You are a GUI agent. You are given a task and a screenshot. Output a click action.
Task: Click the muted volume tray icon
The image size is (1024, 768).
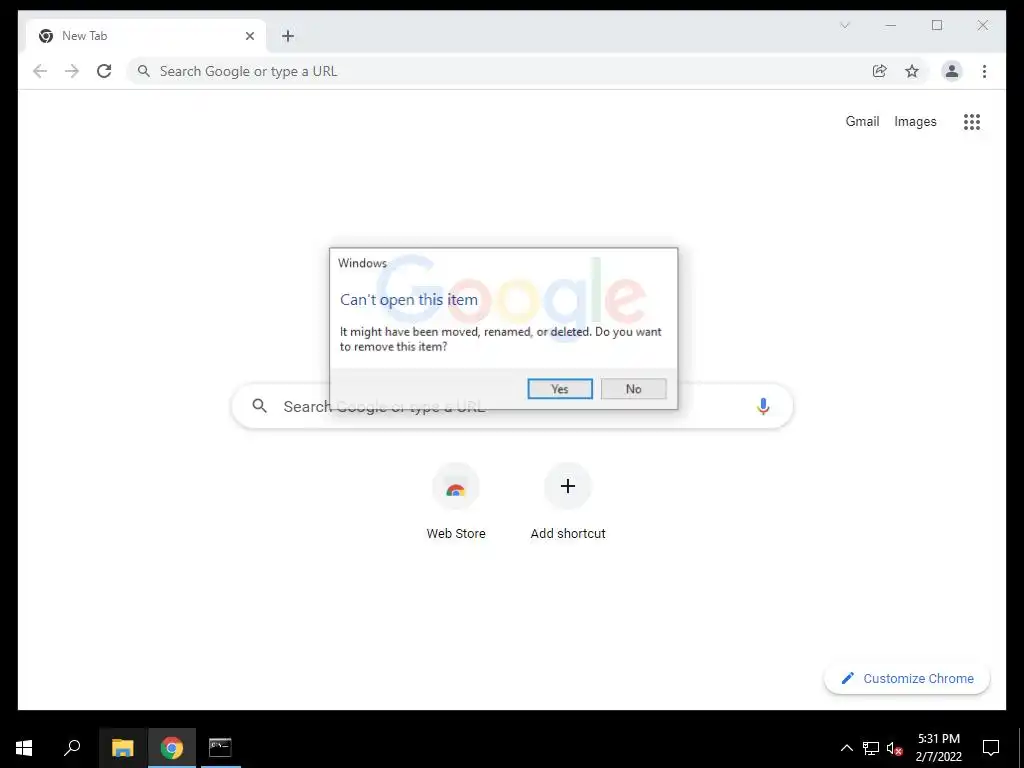click(x=894, y=748)
